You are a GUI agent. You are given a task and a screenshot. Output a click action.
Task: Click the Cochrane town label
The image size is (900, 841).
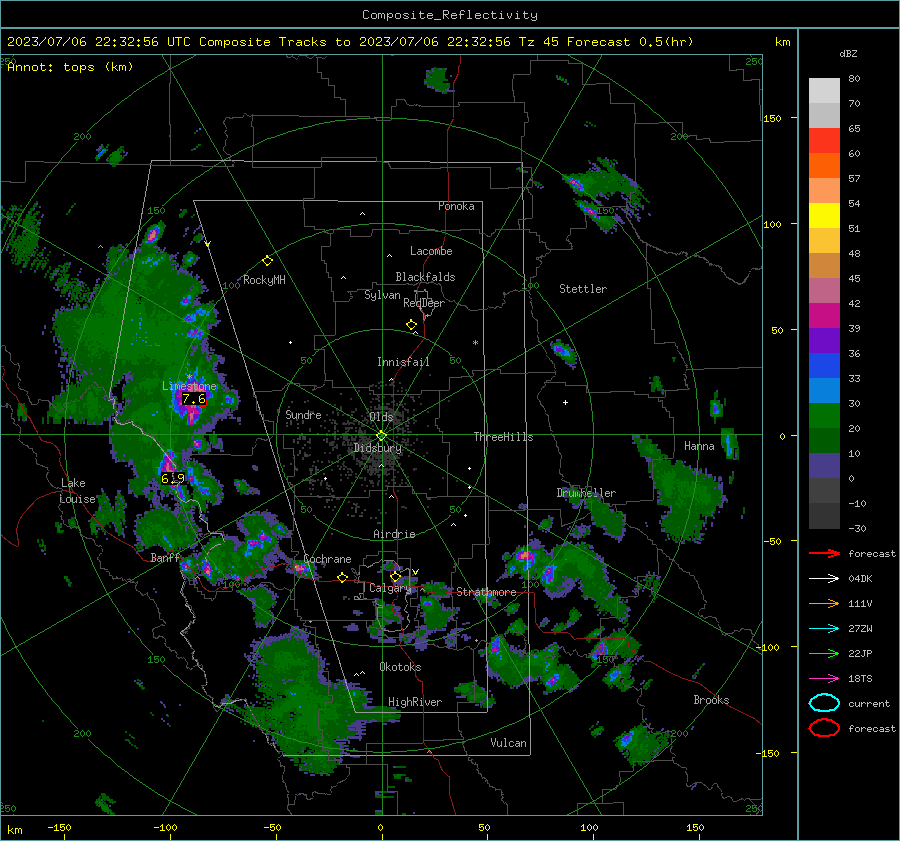(x=327, y=559)
